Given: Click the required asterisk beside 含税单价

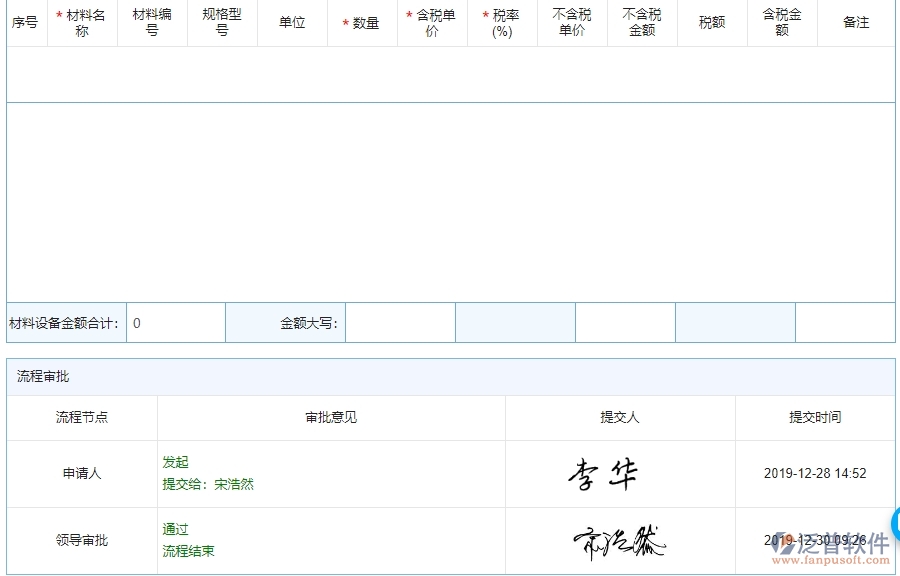Looking at the screenshot, I should click(408, 15).
